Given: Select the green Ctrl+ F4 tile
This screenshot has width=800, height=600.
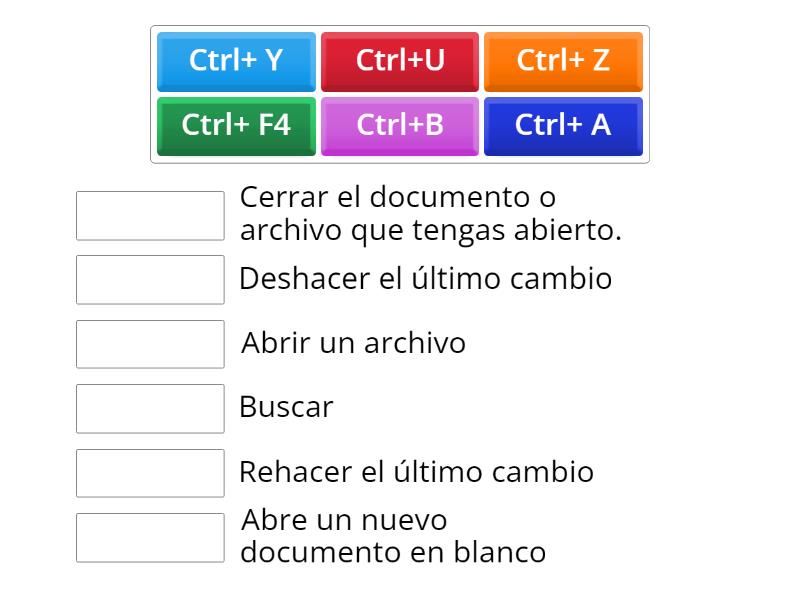Looking at the screenshot, I should [236, 126].
